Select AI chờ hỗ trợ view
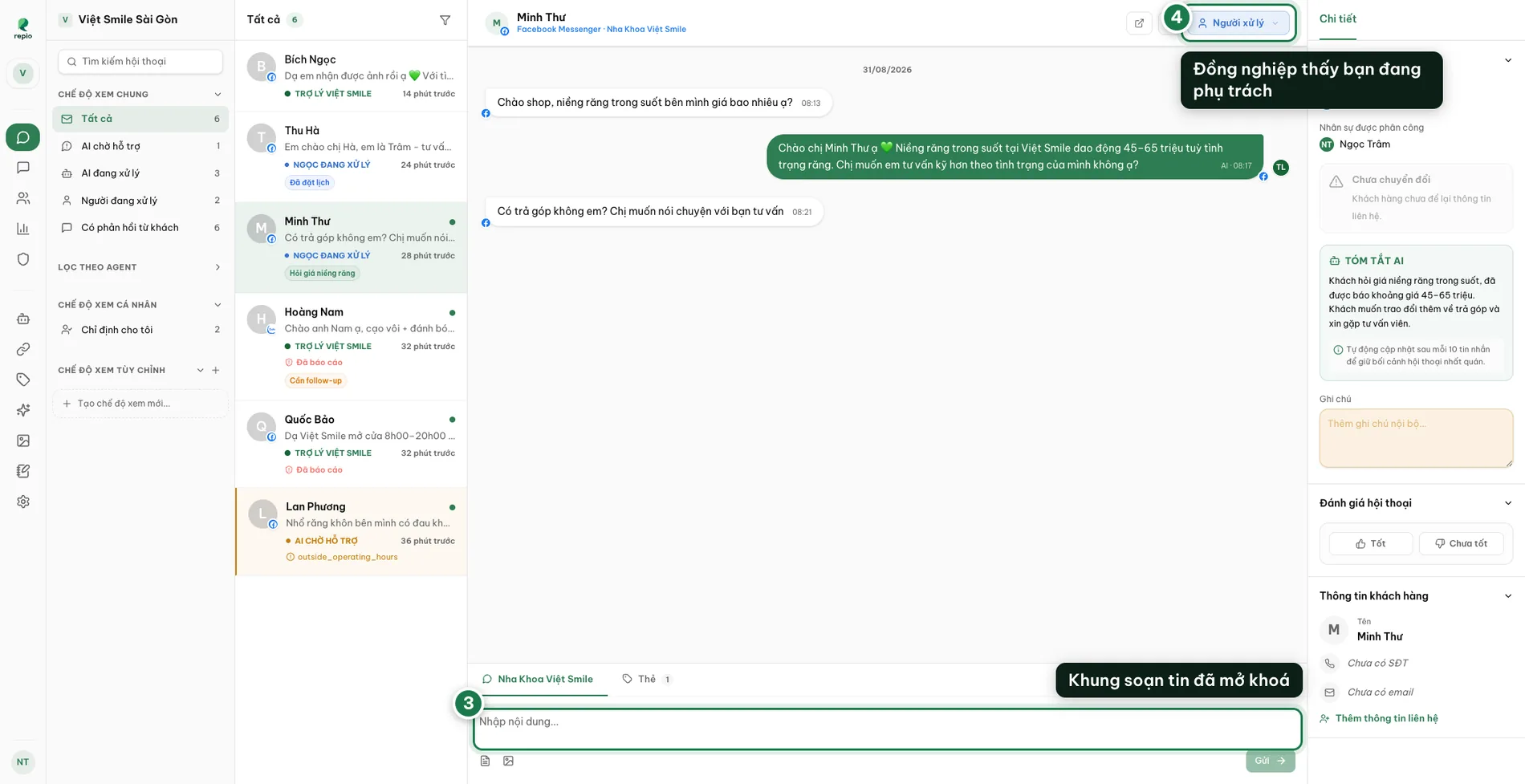 140,146
